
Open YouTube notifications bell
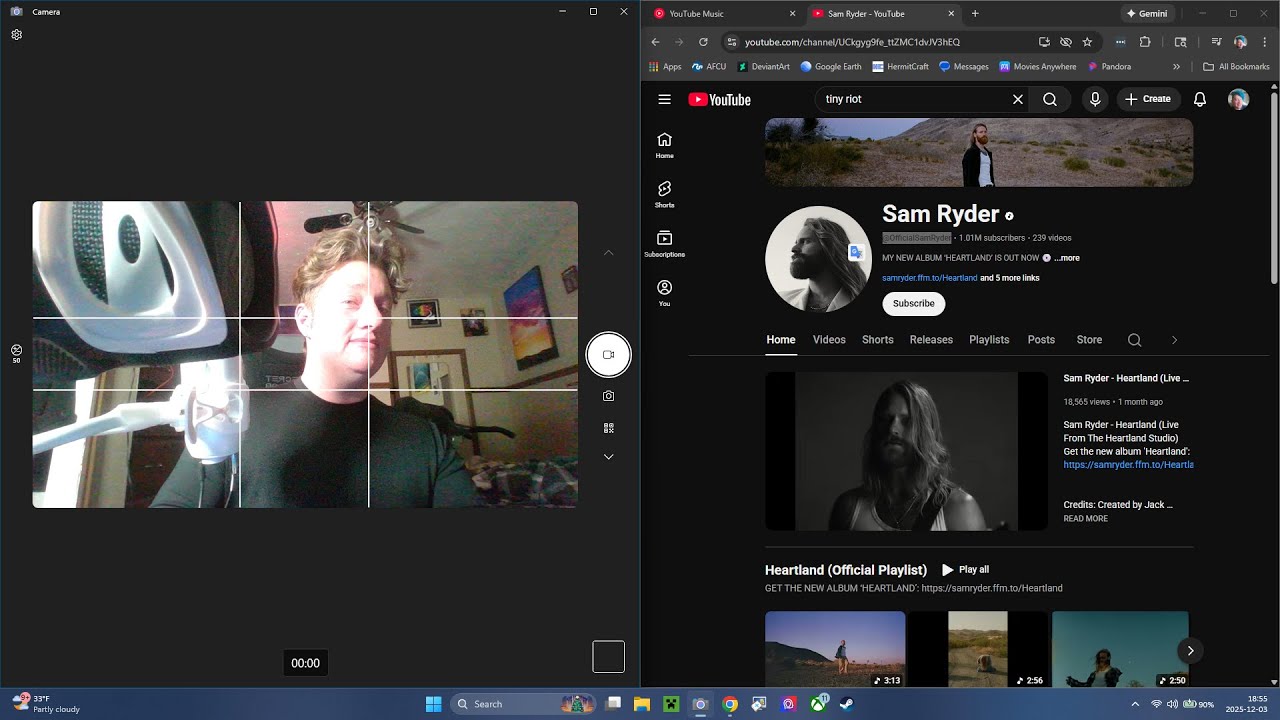click(1200, 99)
